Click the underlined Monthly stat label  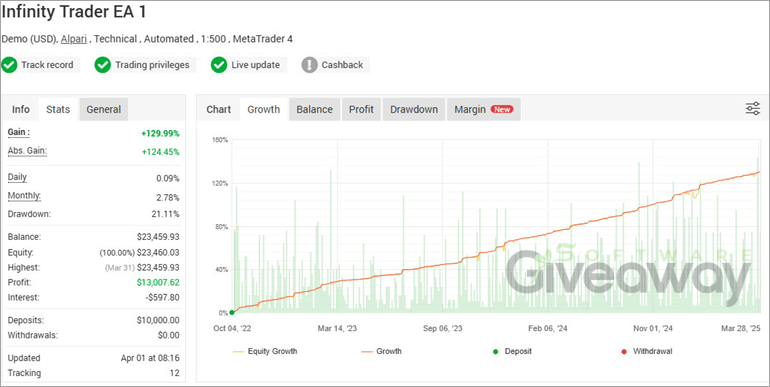24,196
